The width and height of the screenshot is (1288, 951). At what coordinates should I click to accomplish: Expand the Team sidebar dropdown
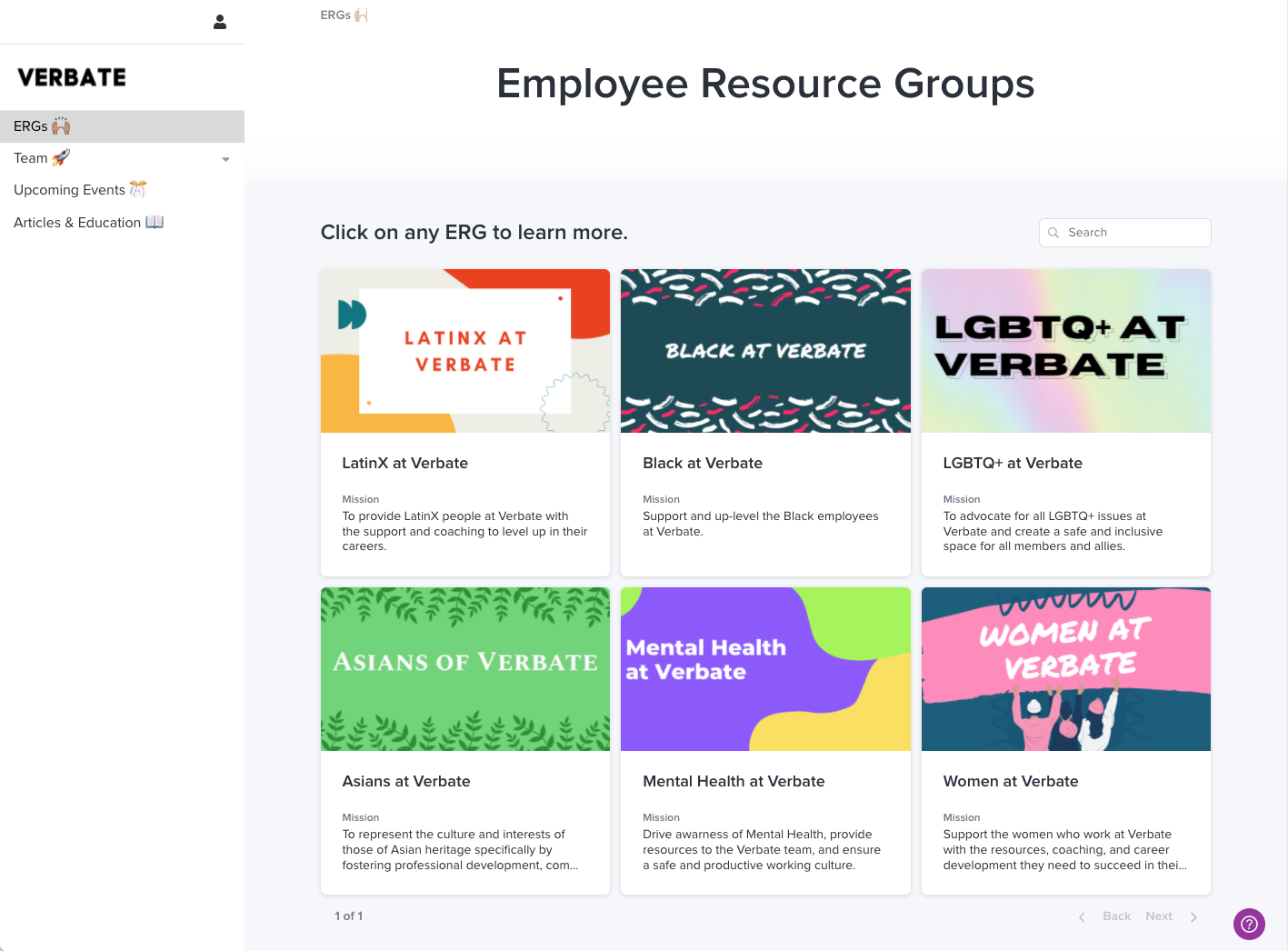pyautogui.click(x=225, y=158)
